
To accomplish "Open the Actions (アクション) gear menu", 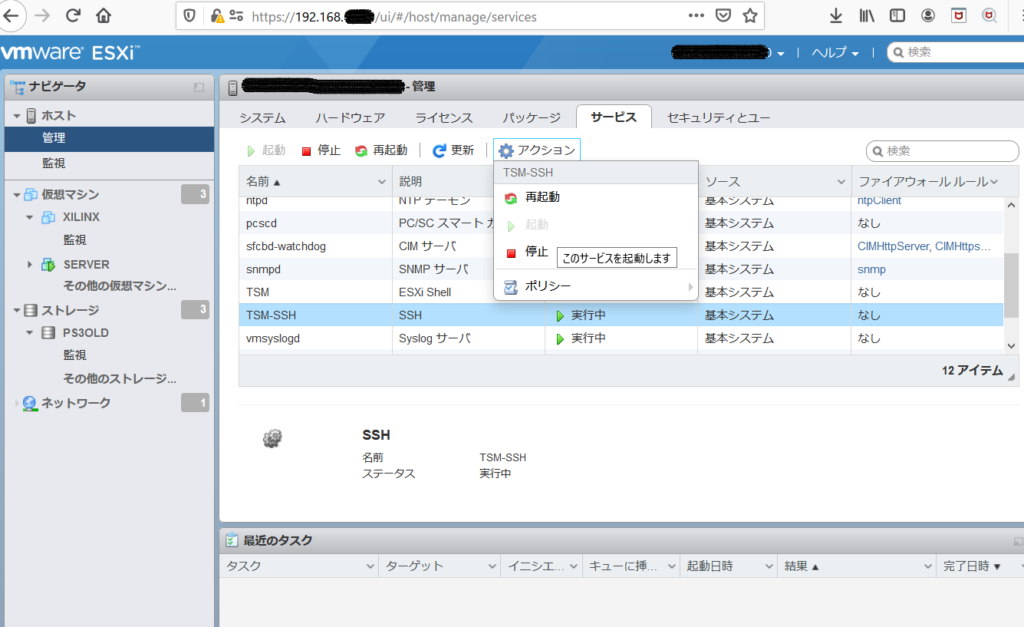I will coord(537,150).
